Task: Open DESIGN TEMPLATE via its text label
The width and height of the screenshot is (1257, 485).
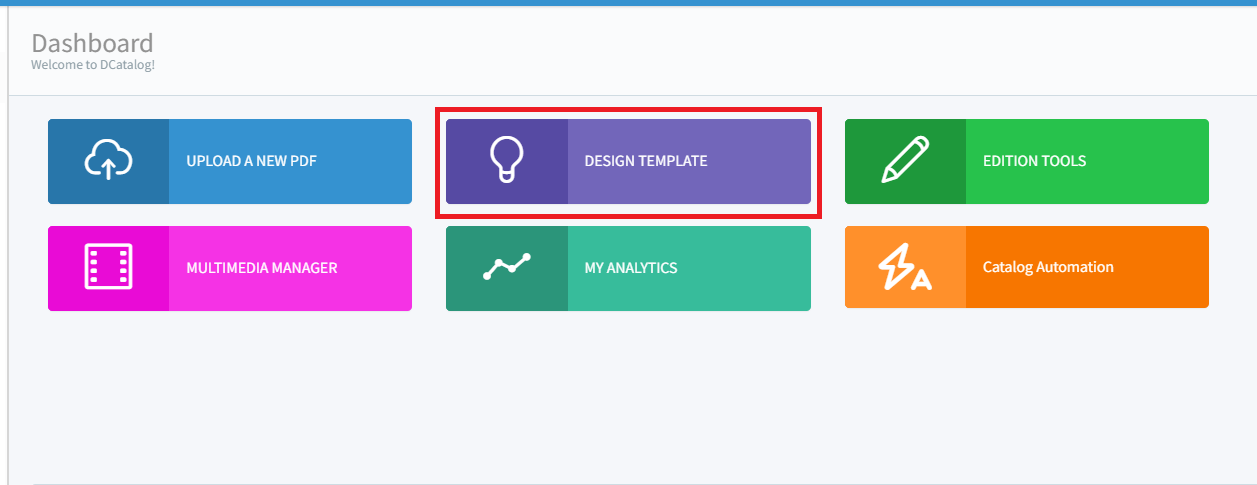Action: [x=645, y=161]
